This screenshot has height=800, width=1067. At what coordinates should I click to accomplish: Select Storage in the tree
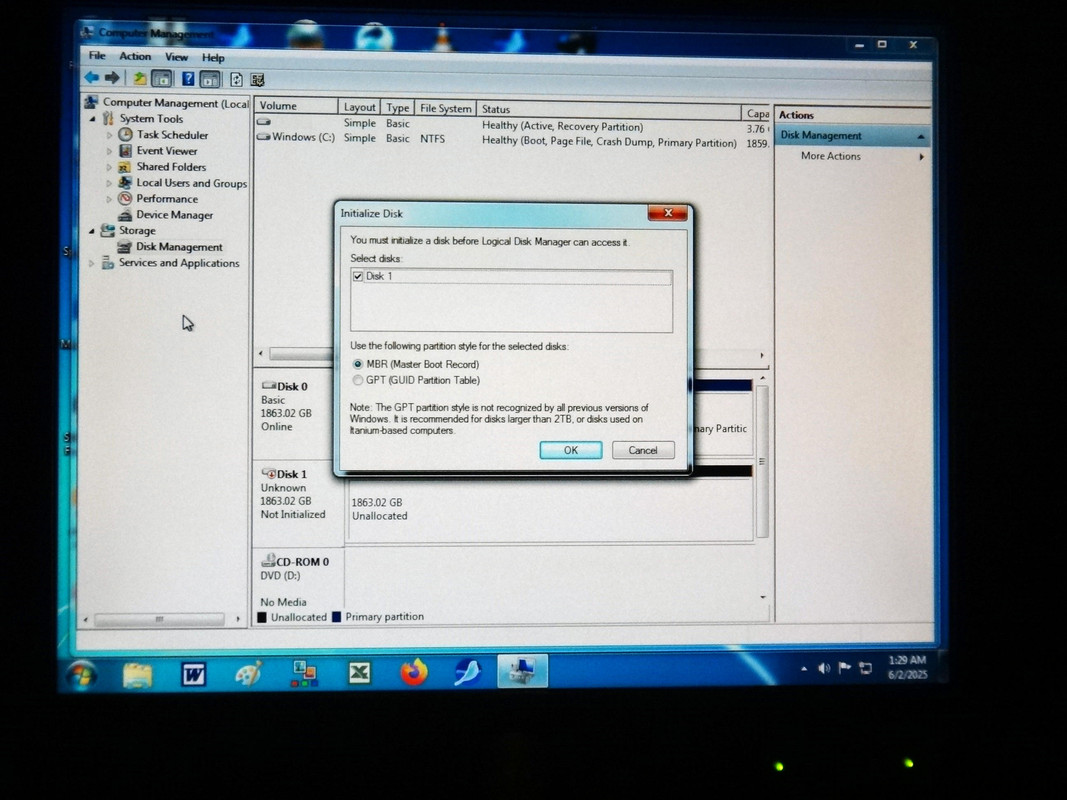pos(137,231)
